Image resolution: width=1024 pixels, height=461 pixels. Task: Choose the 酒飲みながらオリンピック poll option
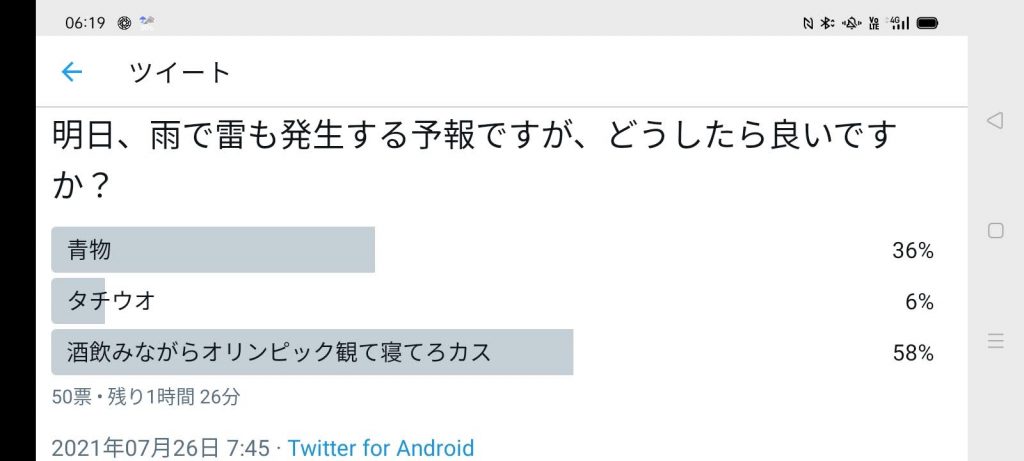312,352
